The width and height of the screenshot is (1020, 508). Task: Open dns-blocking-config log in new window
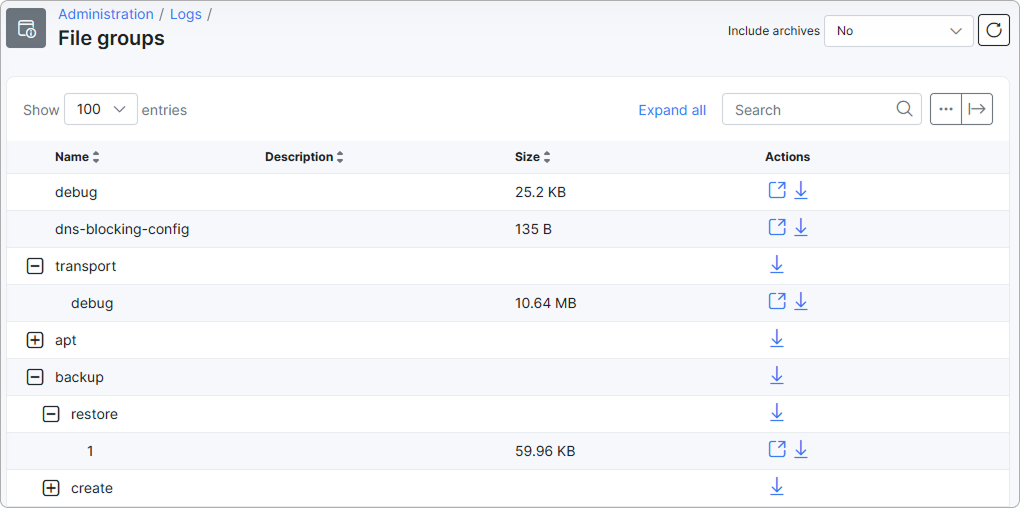click(x=777, y=228)
